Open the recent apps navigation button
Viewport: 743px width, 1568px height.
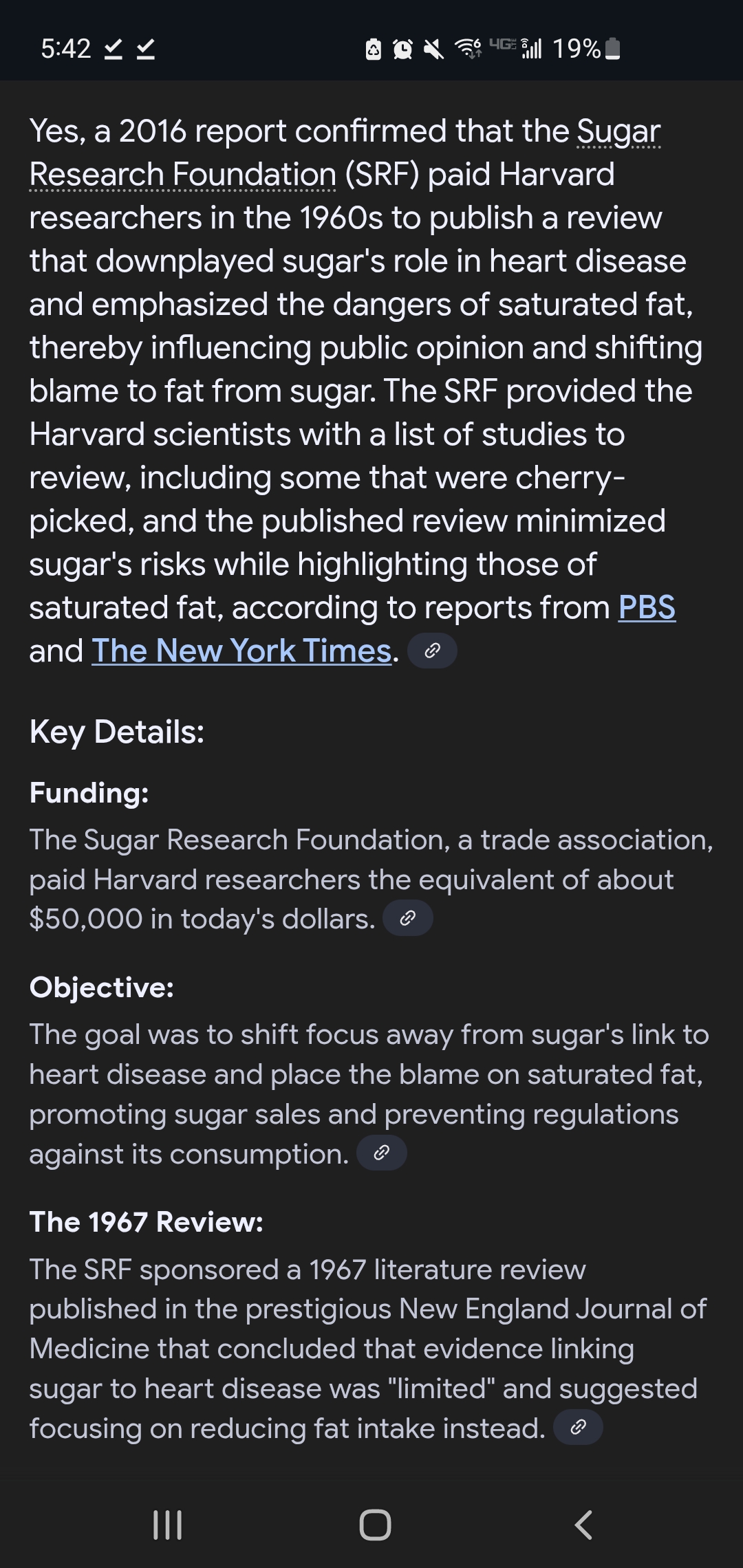(167, 1525)
